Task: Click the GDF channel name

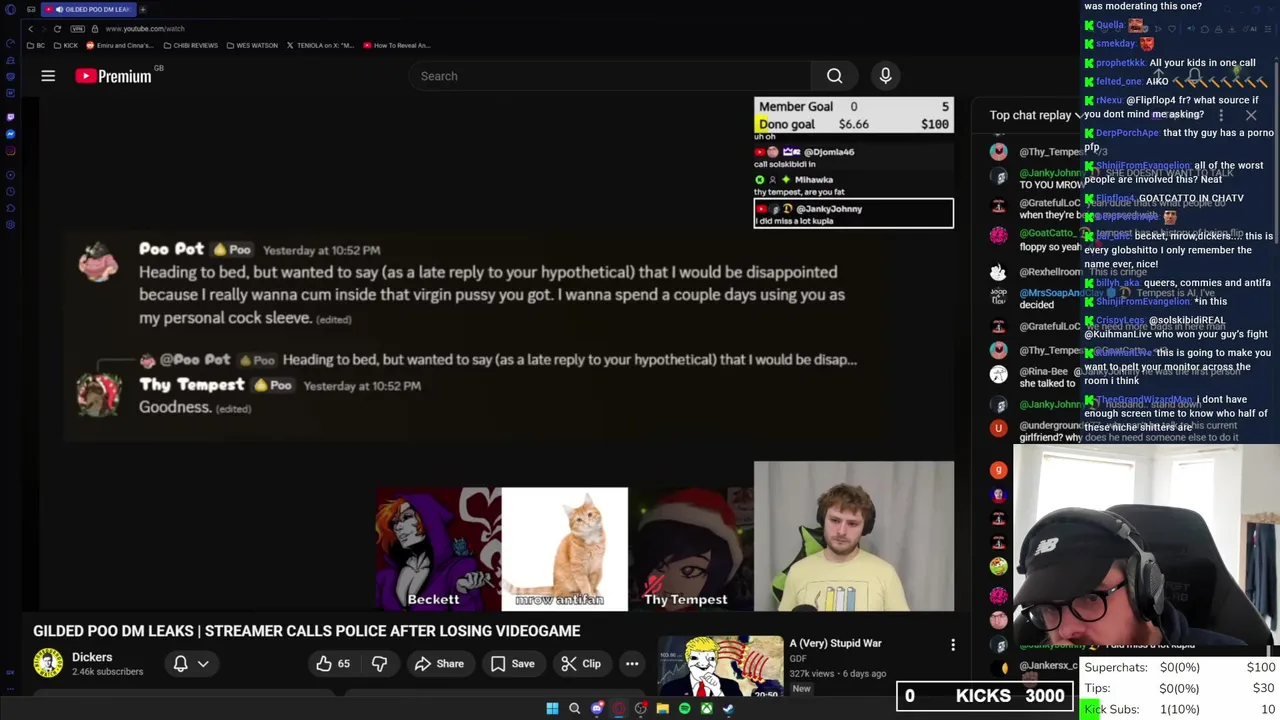Action: [x=798, y=658]
